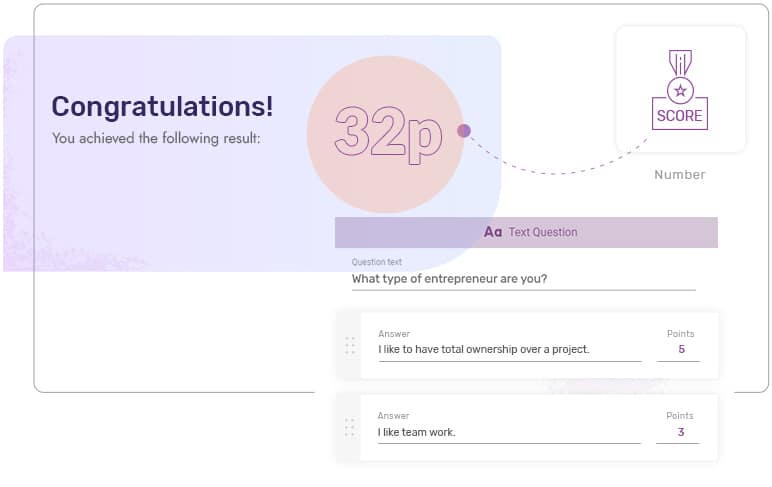The image size is (772, 487).
Task: Click the 'You achieved the following result' text
Action: click(x=156, y=139)
